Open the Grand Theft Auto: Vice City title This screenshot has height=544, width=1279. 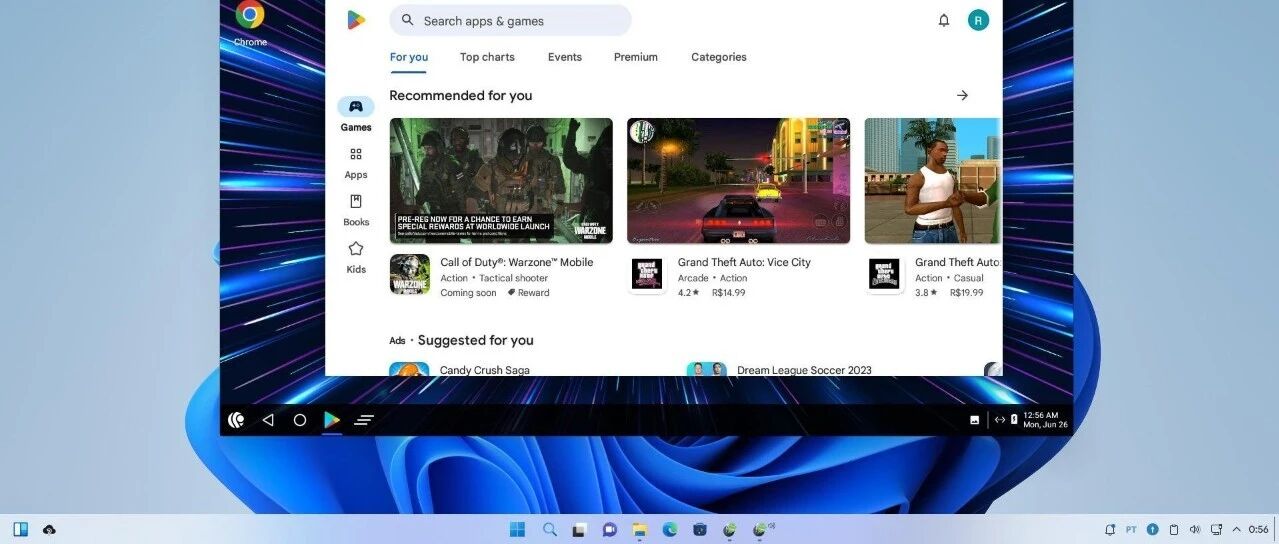pos(744,262)
